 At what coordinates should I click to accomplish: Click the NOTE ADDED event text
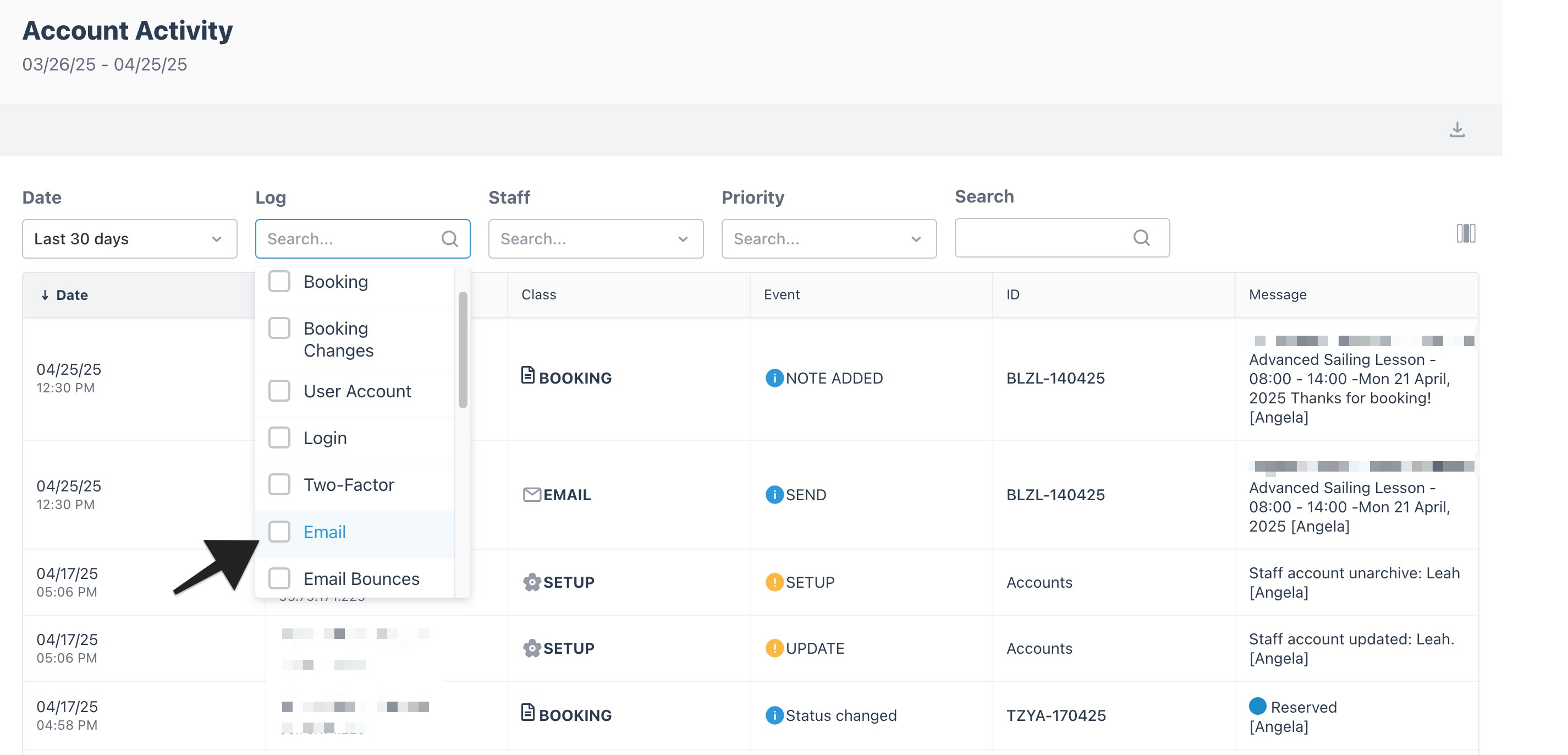(x=834, y=378)
